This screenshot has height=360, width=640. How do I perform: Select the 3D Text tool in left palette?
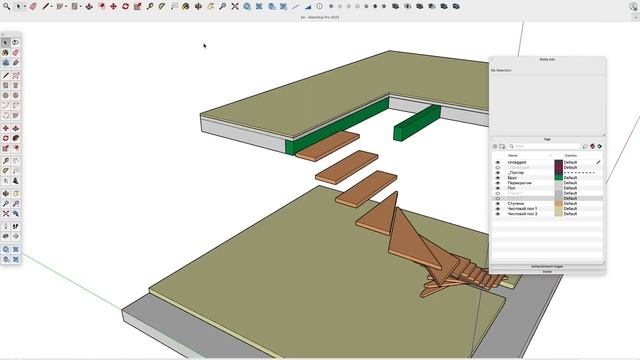(16, 180)
